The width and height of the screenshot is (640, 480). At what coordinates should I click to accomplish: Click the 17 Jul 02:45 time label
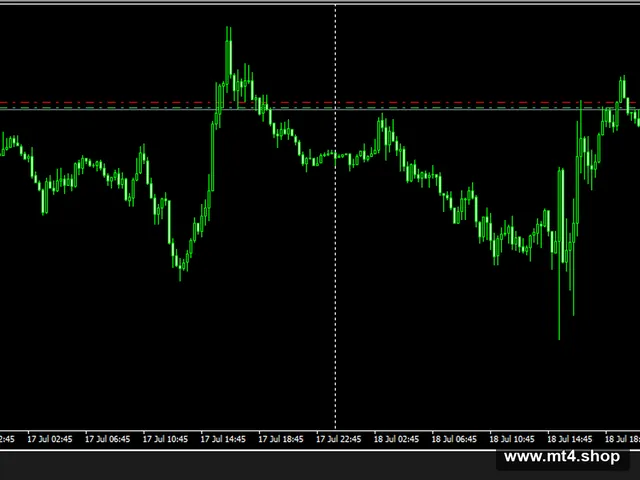pyautogui.click(x=50, y=439)
